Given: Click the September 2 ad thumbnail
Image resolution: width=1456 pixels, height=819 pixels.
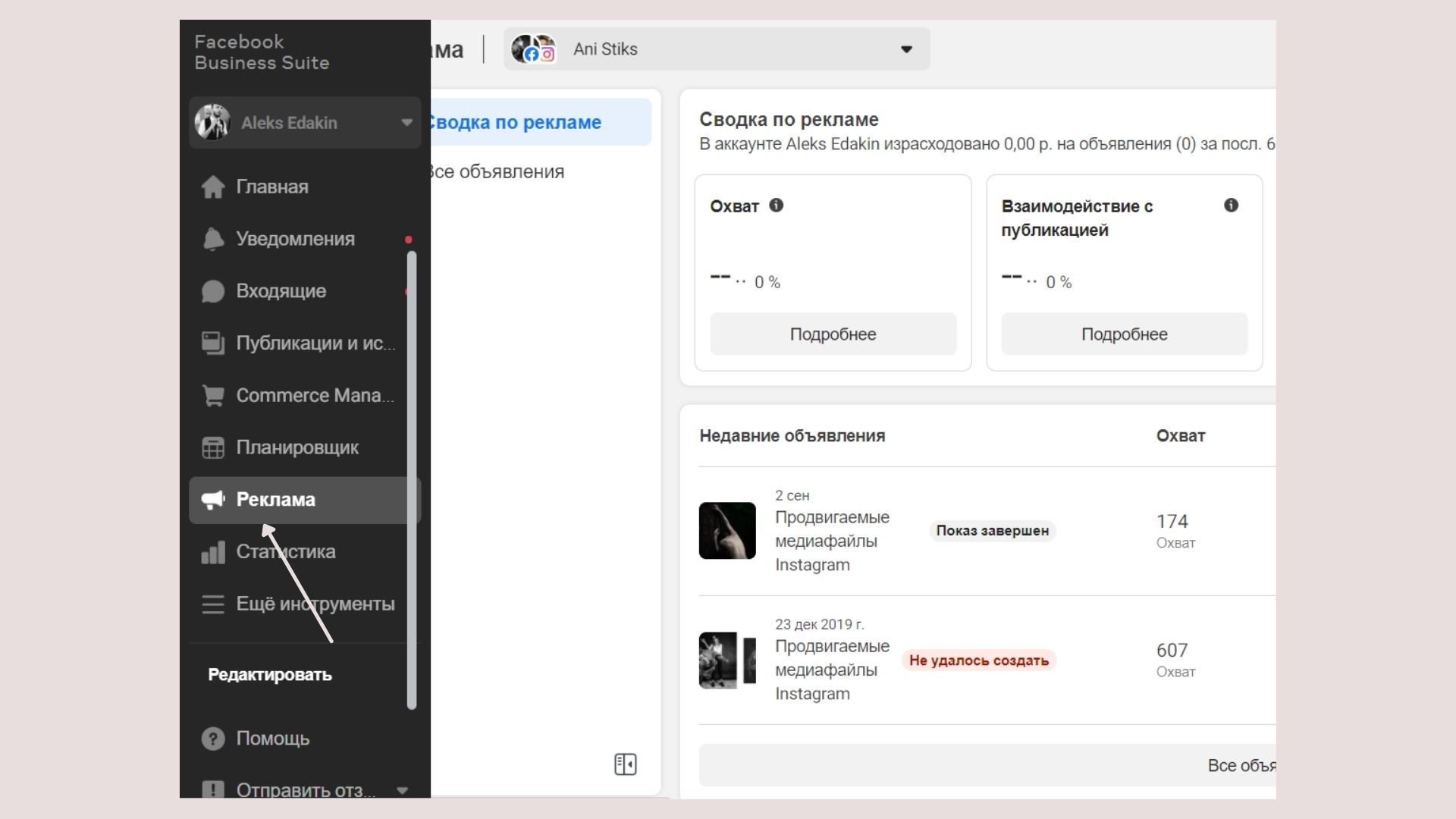Looking at the screenshot, I should [x=728, y=530].
